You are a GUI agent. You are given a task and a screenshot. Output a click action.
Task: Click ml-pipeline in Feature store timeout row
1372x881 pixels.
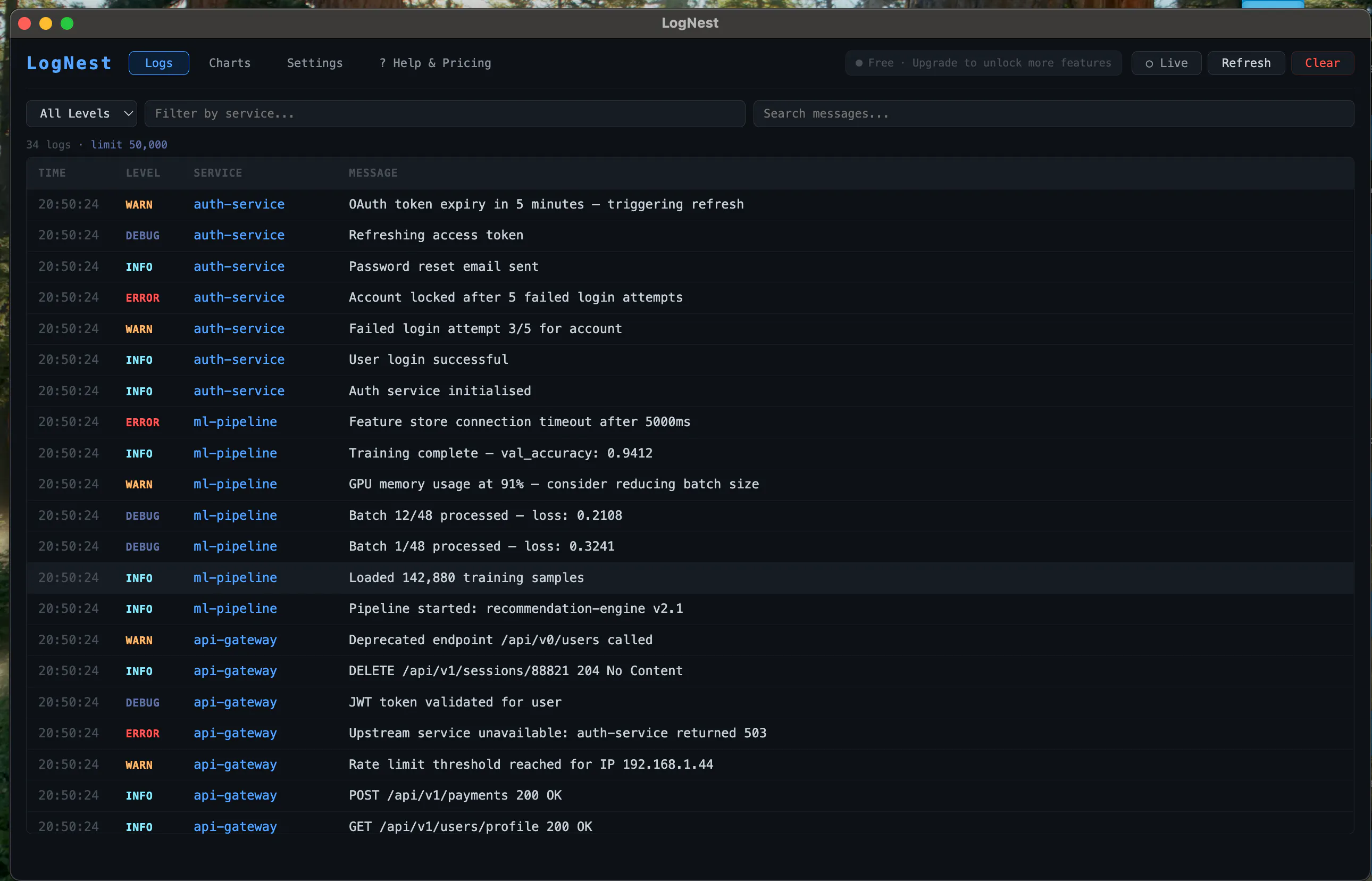point(235,422)
